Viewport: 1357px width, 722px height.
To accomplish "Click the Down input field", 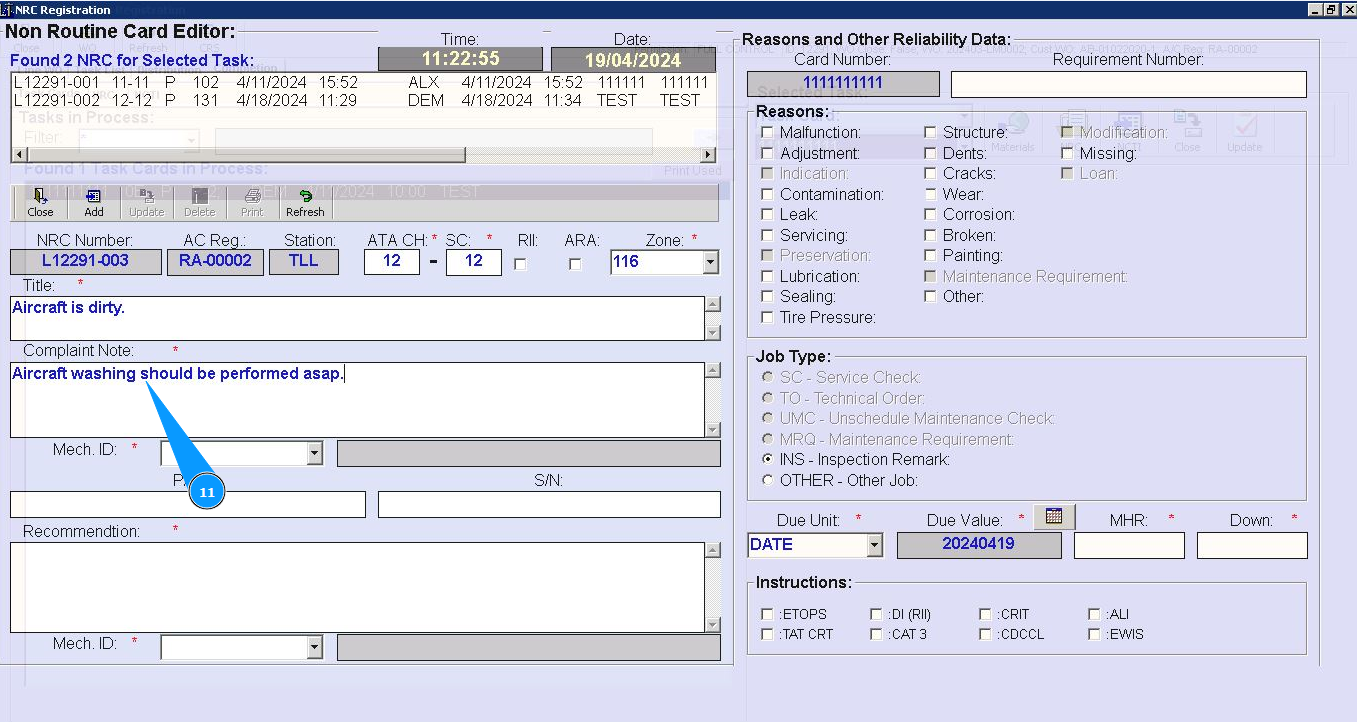I will 1252,545.
